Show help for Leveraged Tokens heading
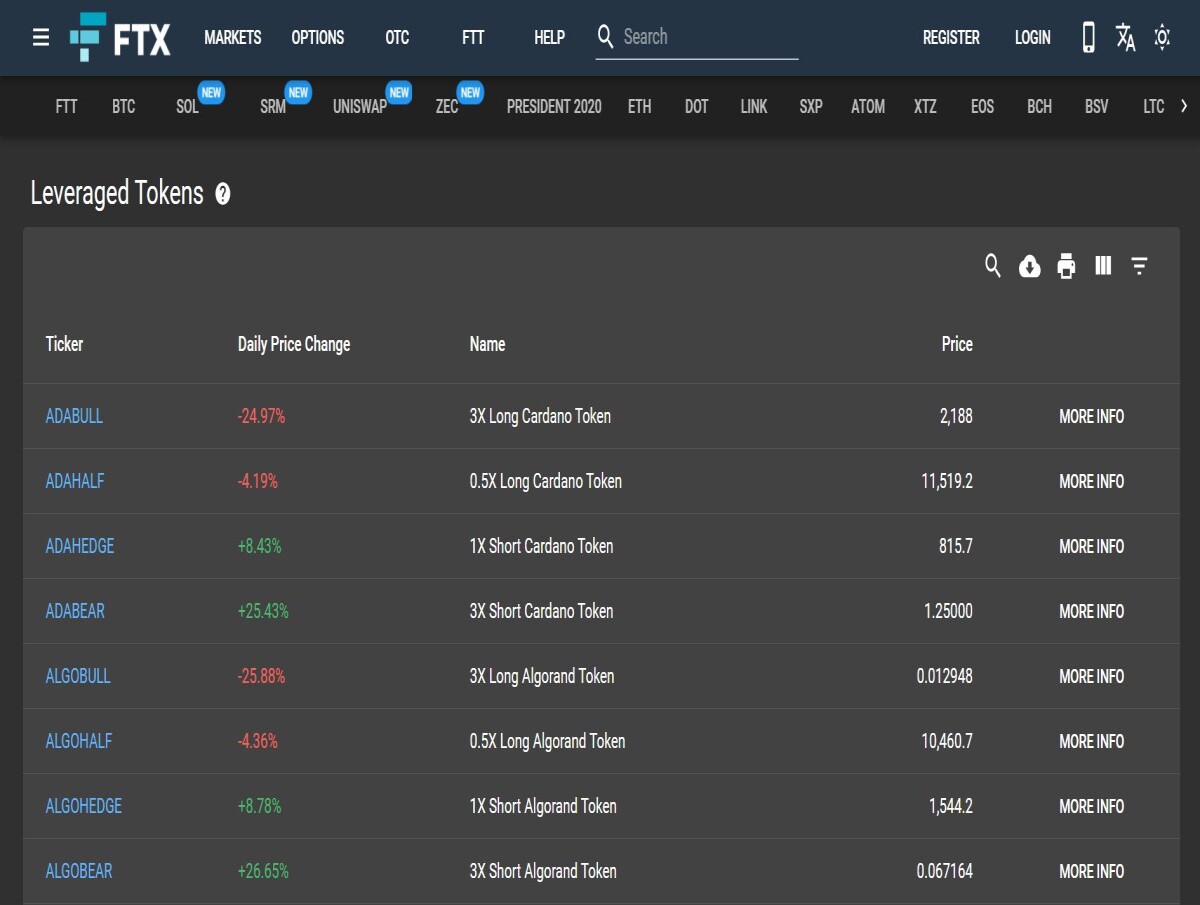Screen dimensions: 1200x905 223,194
